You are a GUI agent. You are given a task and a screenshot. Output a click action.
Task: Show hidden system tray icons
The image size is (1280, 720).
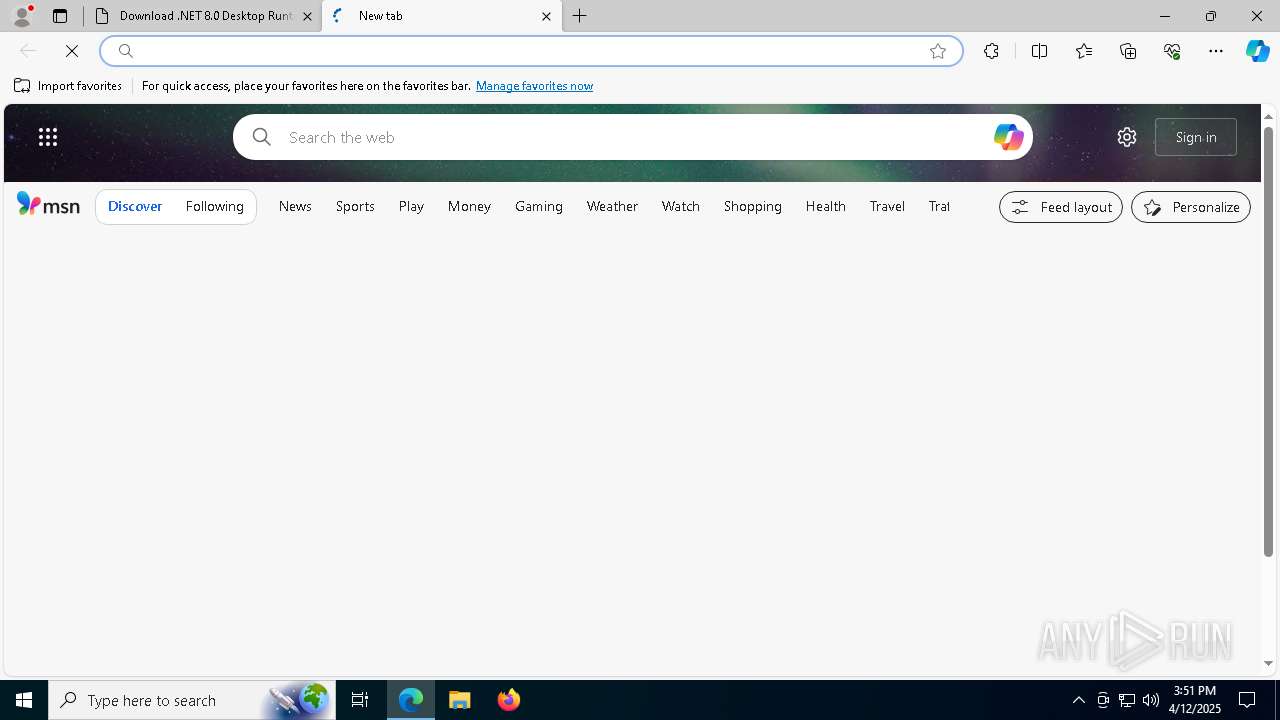pos(1079,700)
